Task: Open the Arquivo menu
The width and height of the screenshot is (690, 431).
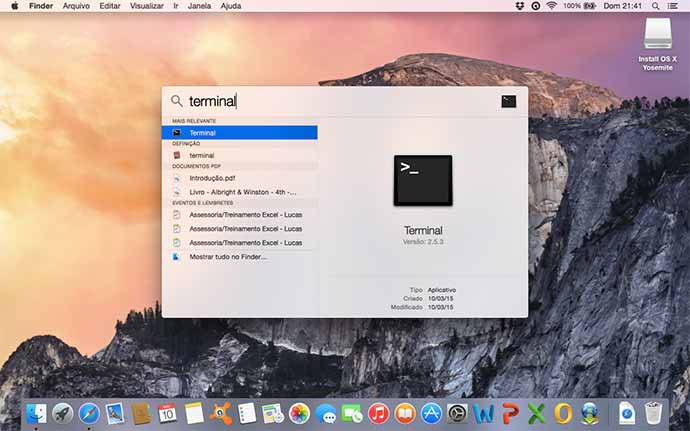Action: (x=76, y=6)
